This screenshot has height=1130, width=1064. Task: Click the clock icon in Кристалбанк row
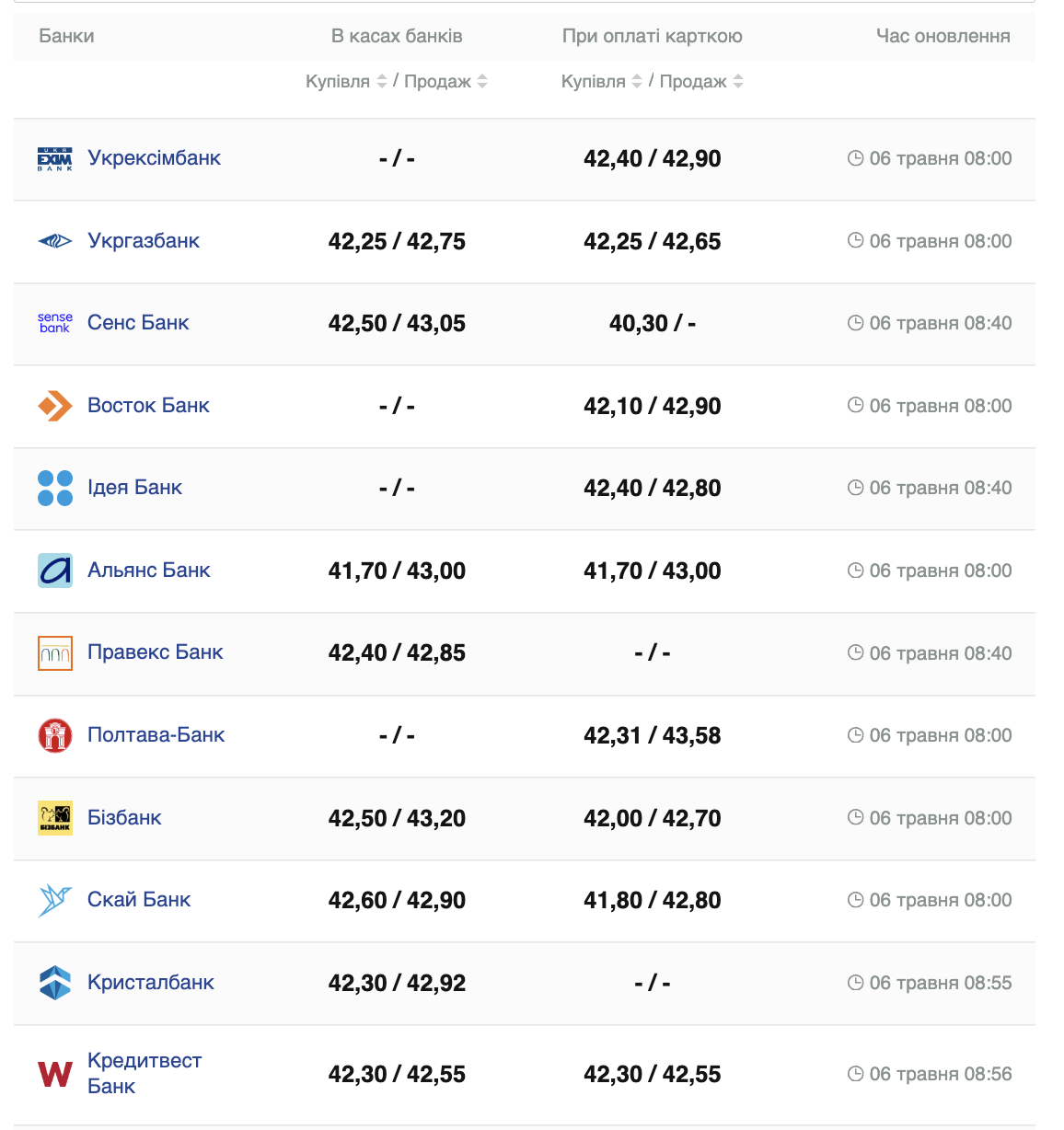855,983
